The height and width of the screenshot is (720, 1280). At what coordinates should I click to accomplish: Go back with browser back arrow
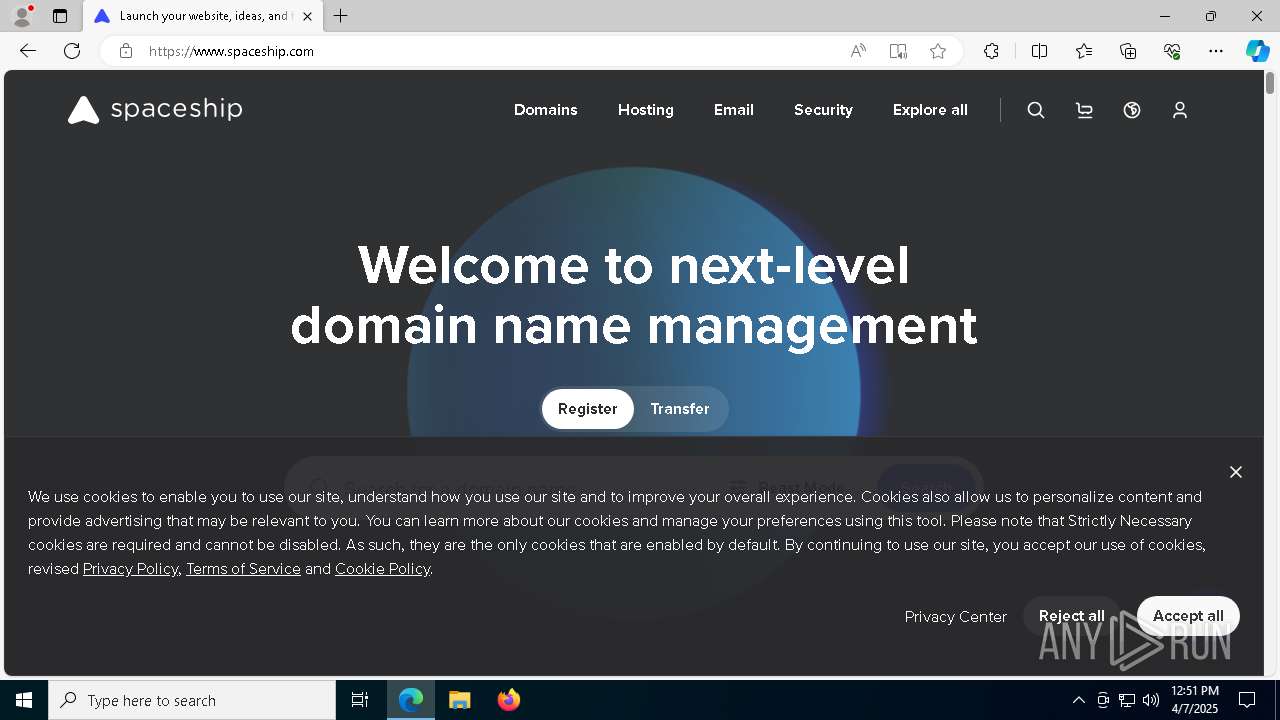click(x=28, y=51)
